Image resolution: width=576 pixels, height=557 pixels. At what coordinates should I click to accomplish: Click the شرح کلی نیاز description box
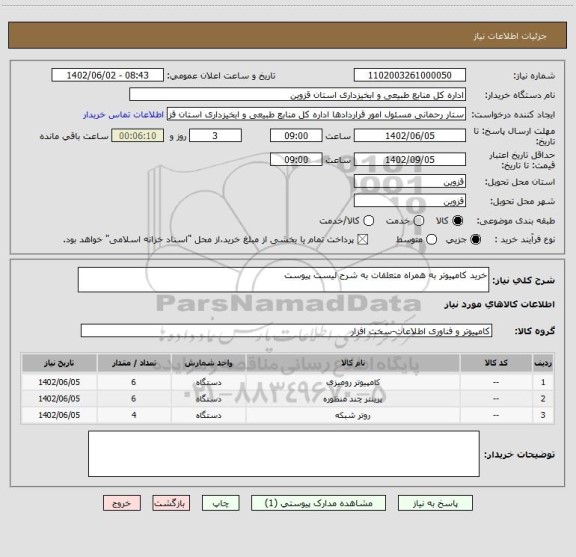(283, 280)
